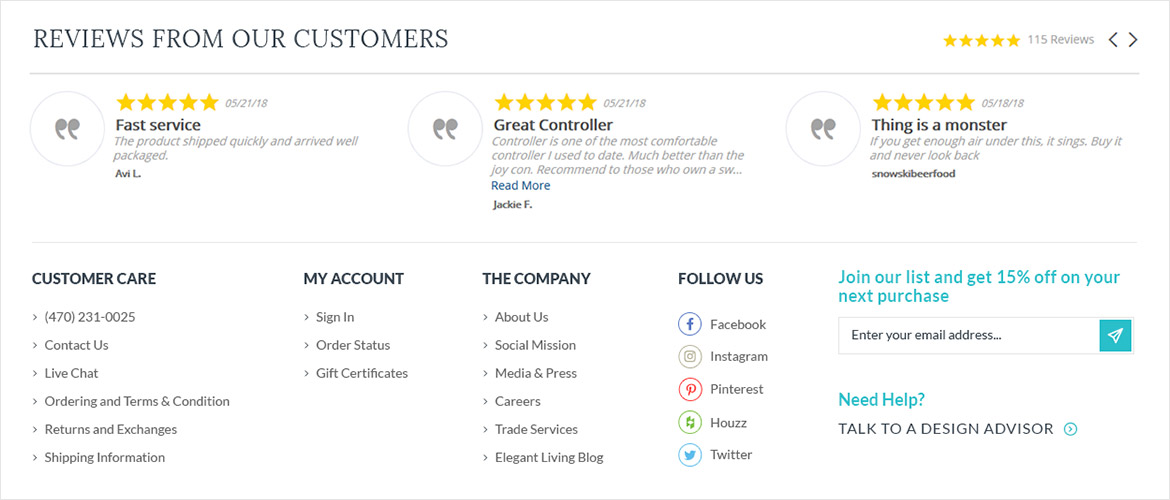The image size is (1170, 500).
Task: Select Talk to a Design Advisor
Action: pyautogui.click(x=946, y=429)
